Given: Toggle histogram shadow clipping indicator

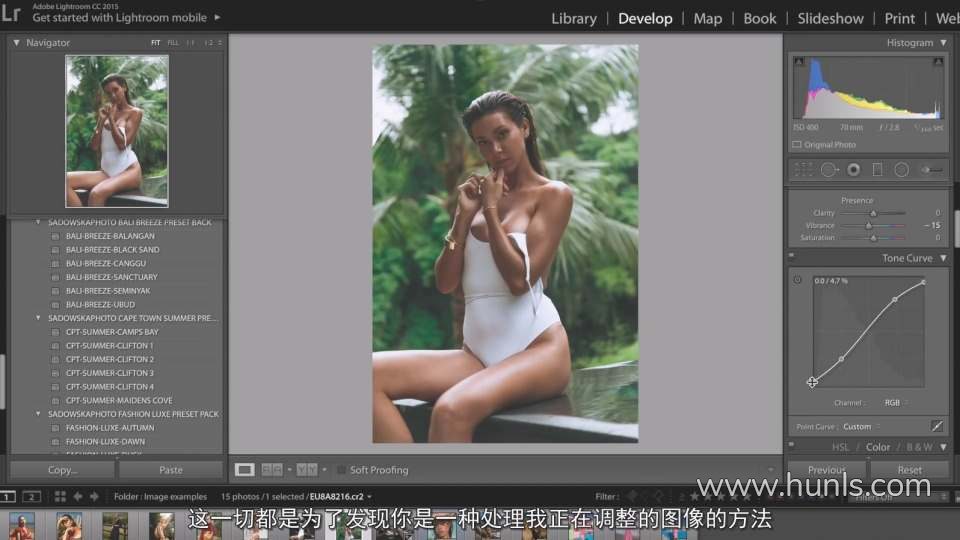Looking at the screenshot, I should (x=798, y=61).
